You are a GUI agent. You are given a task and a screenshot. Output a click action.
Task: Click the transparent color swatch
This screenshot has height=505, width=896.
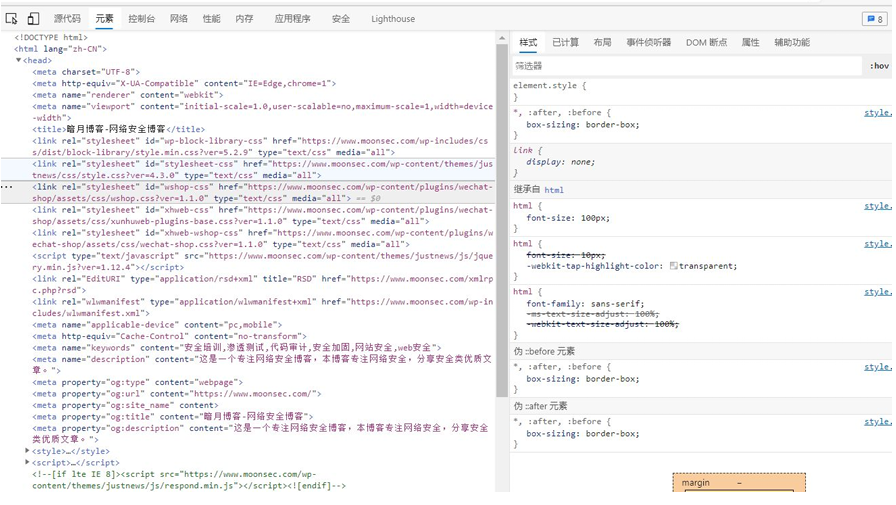coord(674,266)
